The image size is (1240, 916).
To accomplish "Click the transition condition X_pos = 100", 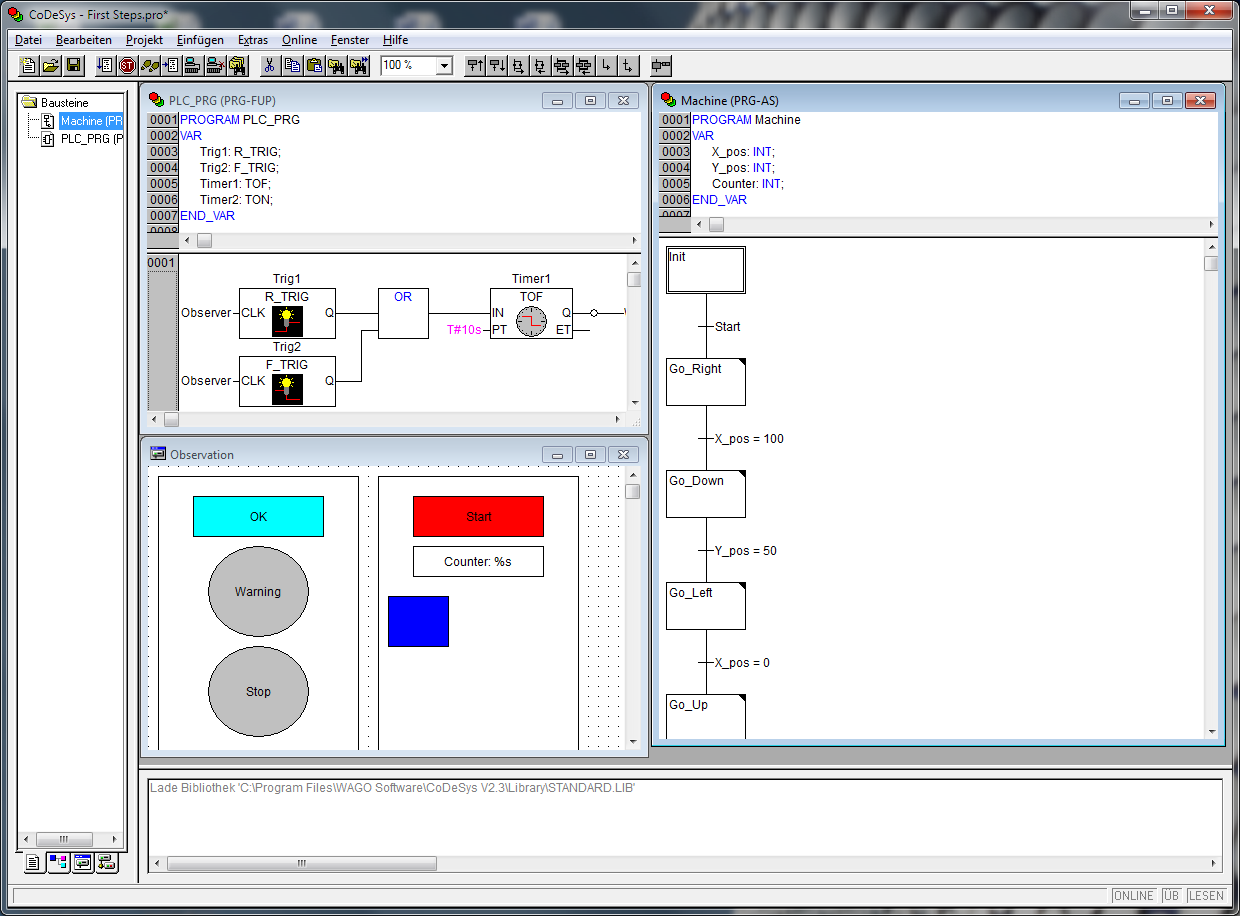I will pos(749,439).
